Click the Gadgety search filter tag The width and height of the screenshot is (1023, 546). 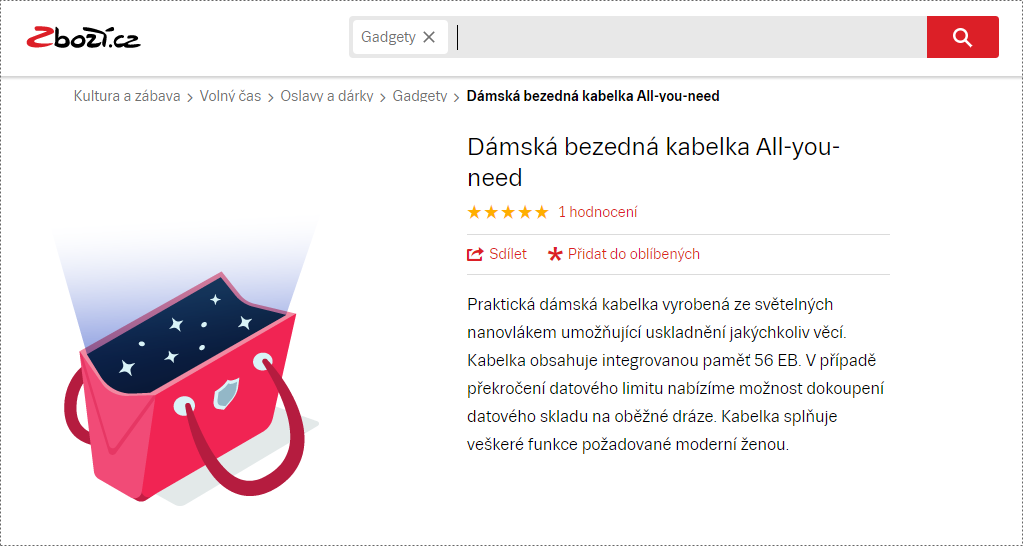pyautogui.click(x=400, y=37)
